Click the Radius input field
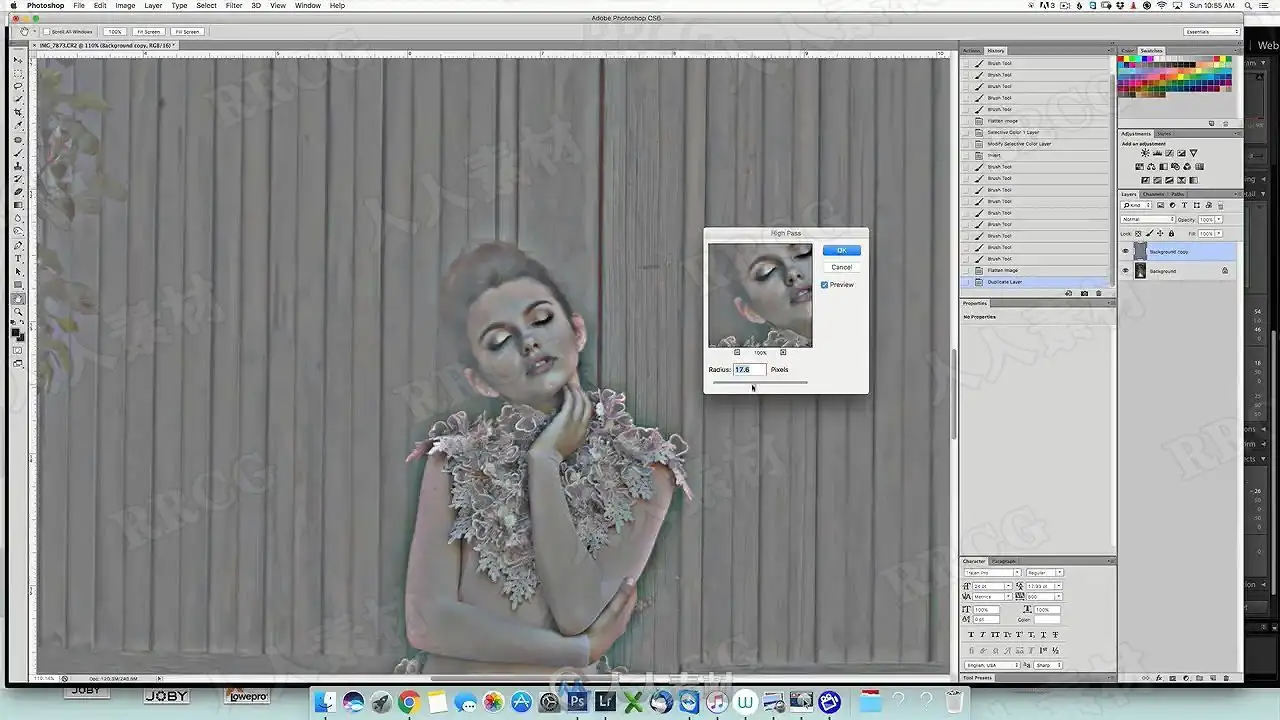The height and width of the screenshot is (720, 1280). (x=750, y=370)
